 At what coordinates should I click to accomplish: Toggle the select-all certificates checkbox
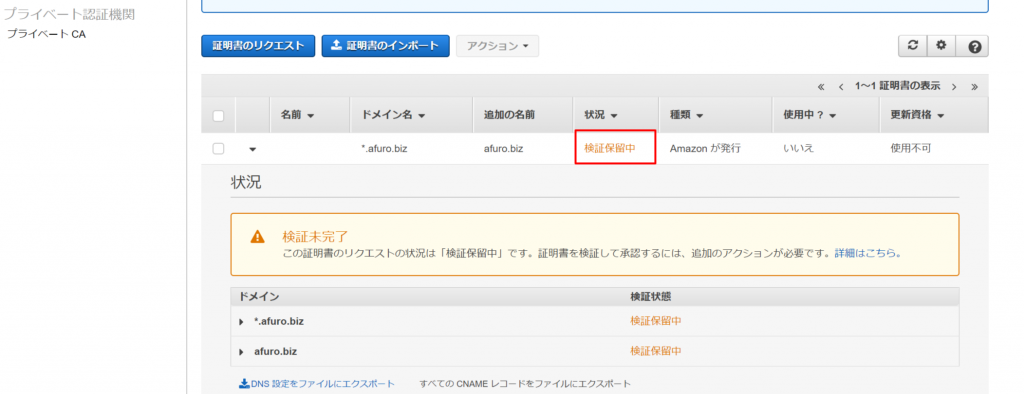[218, 116]
